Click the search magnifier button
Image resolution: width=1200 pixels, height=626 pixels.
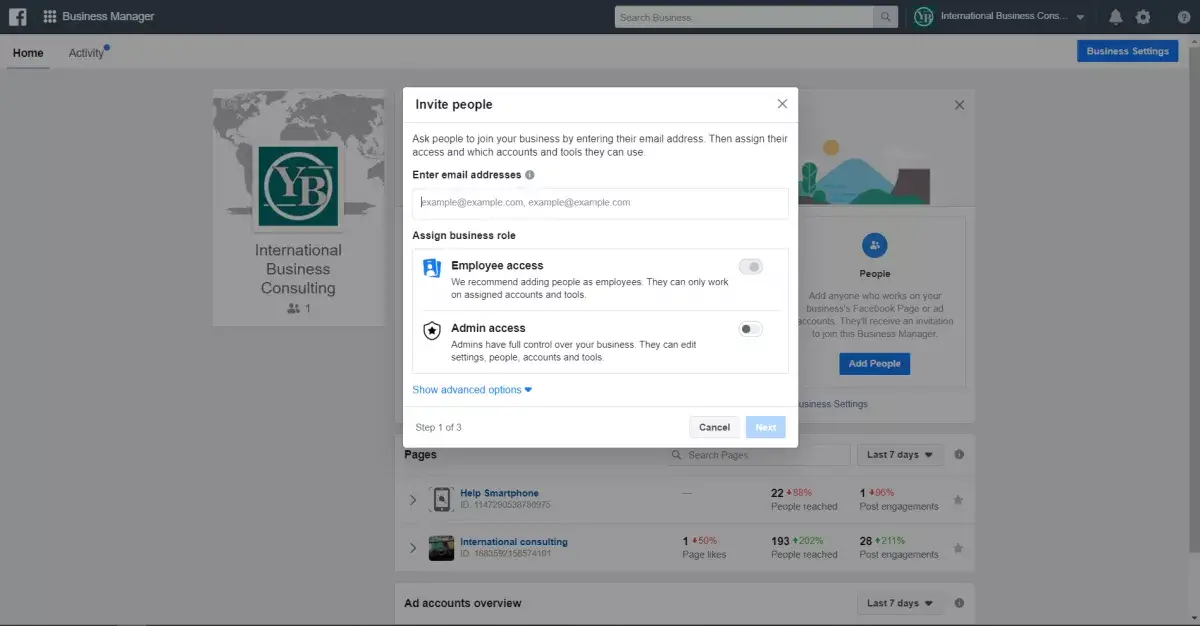coord(885,17)
